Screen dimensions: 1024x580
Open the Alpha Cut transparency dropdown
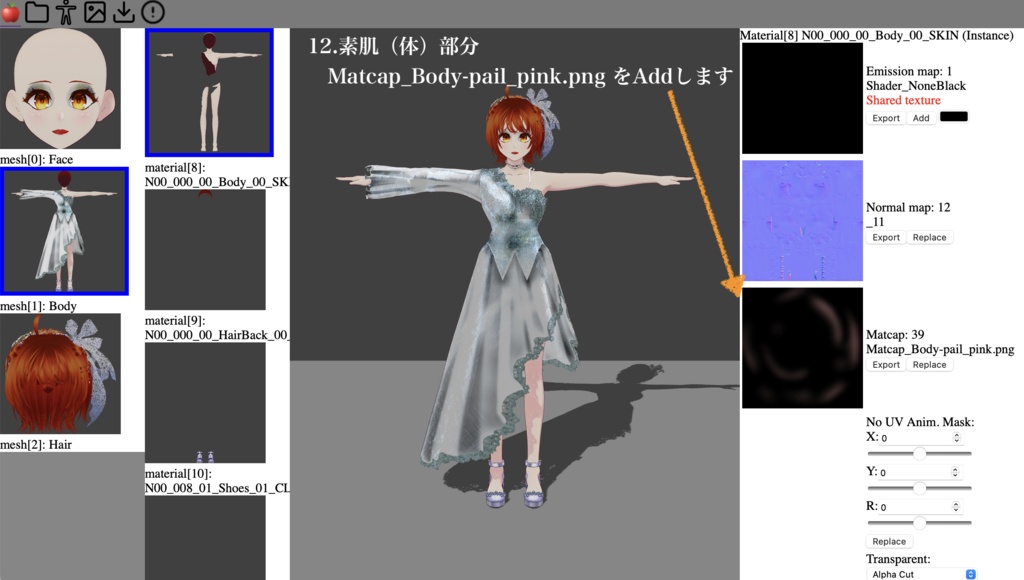(x=922, y=574)
